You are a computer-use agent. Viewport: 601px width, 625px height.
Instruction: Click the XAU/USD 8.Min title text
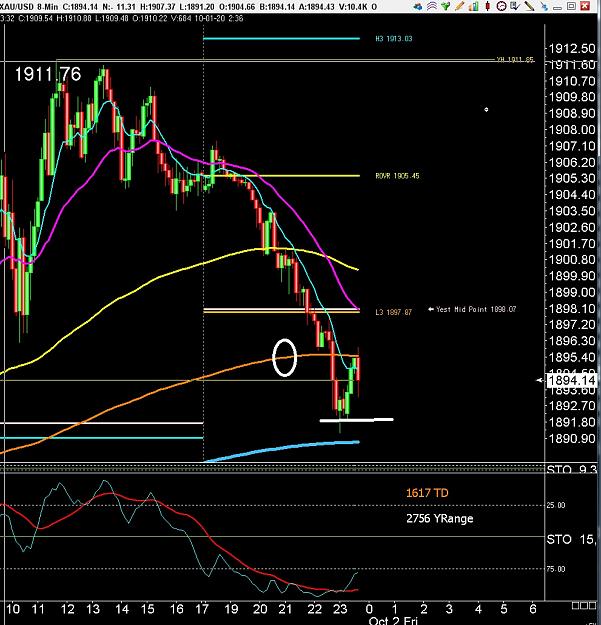[x=28, y=7]
